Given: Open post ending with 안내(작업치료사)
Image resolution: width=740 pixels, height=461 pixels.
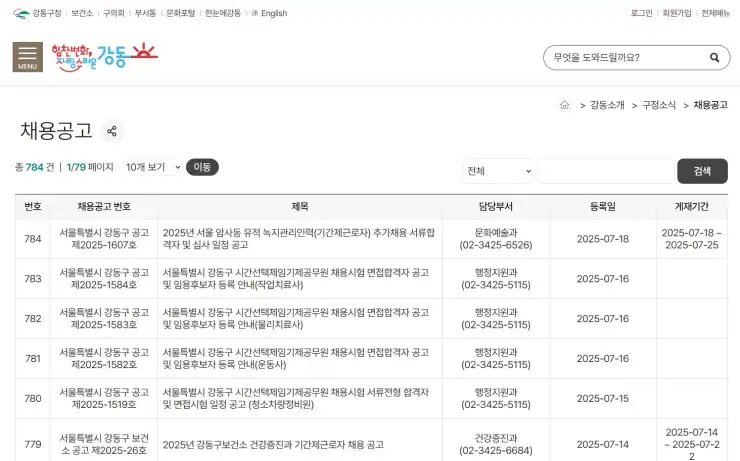Looking at the screenshot, I should [296, 278].
